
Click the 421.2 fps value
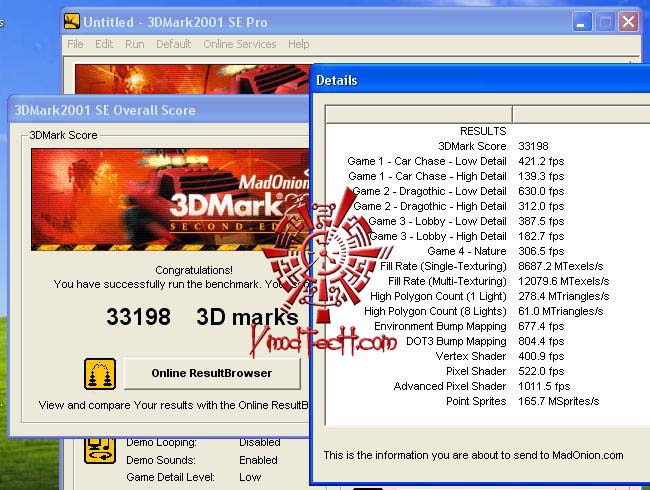point(541,161)
